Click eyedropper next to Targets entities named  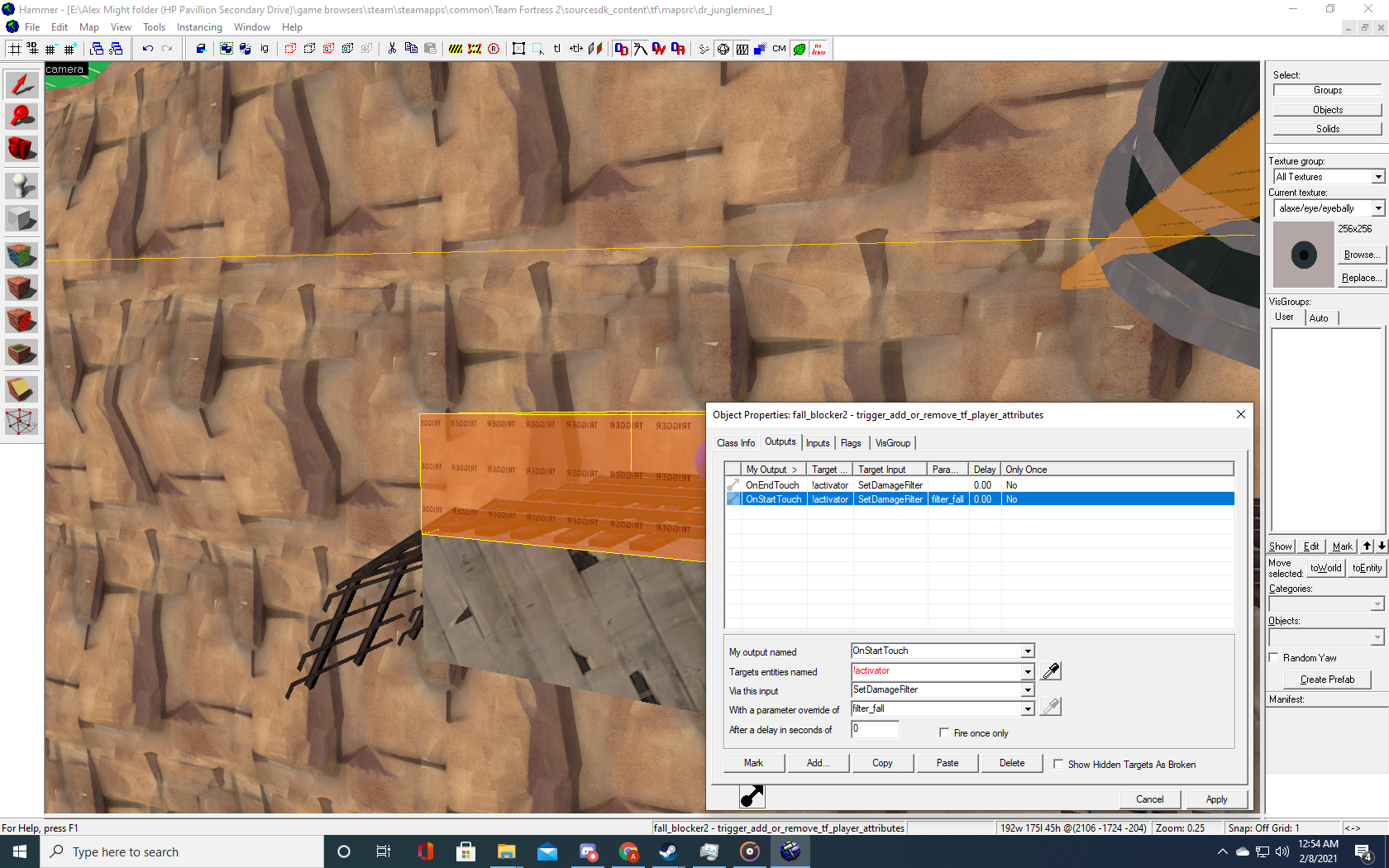click(1051, 671)
